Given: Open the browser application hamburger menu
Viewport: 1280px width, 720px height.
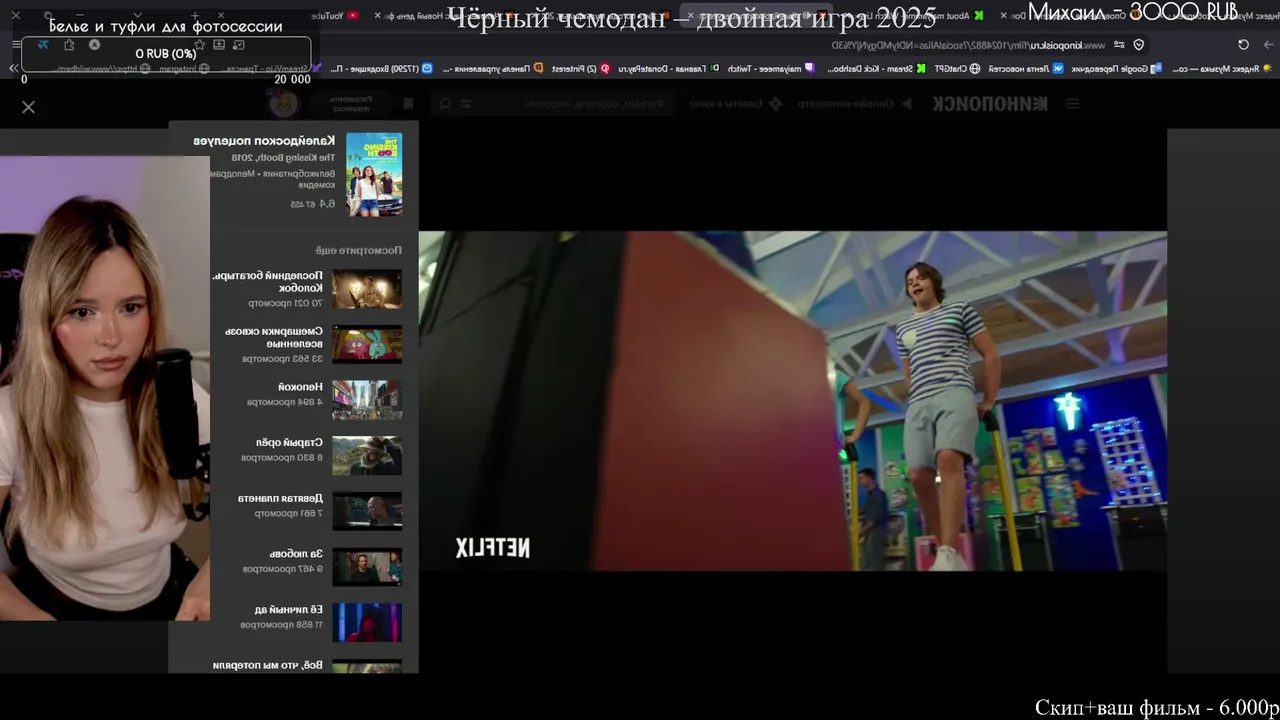Looking at the screenshot, I should point(17,45).
